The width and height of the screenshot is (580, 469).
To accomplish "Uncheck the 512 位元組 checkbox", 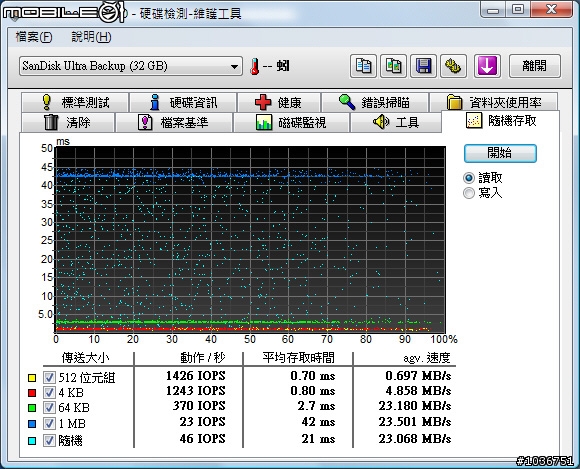I will (x=49, y=378).
